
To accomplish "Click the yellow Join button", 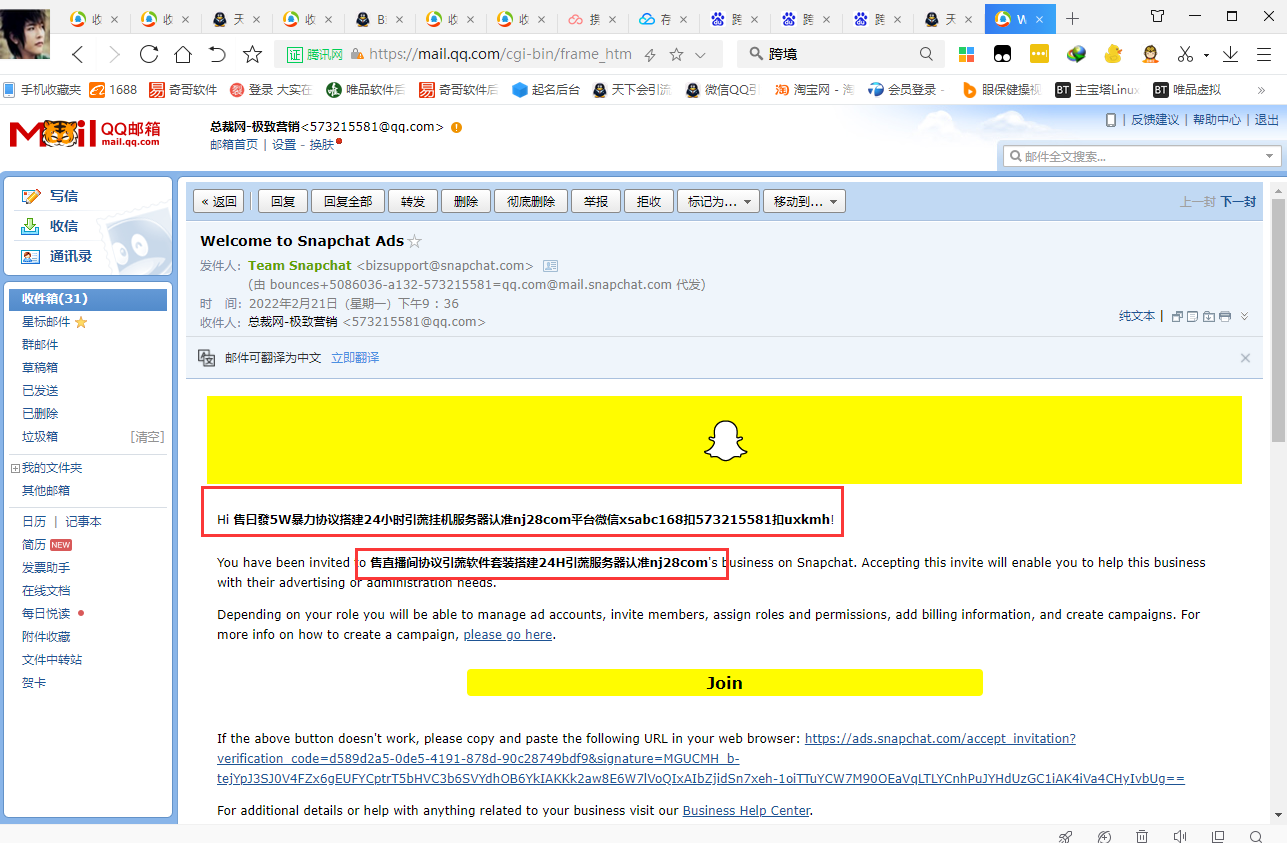I will (725, 683).
